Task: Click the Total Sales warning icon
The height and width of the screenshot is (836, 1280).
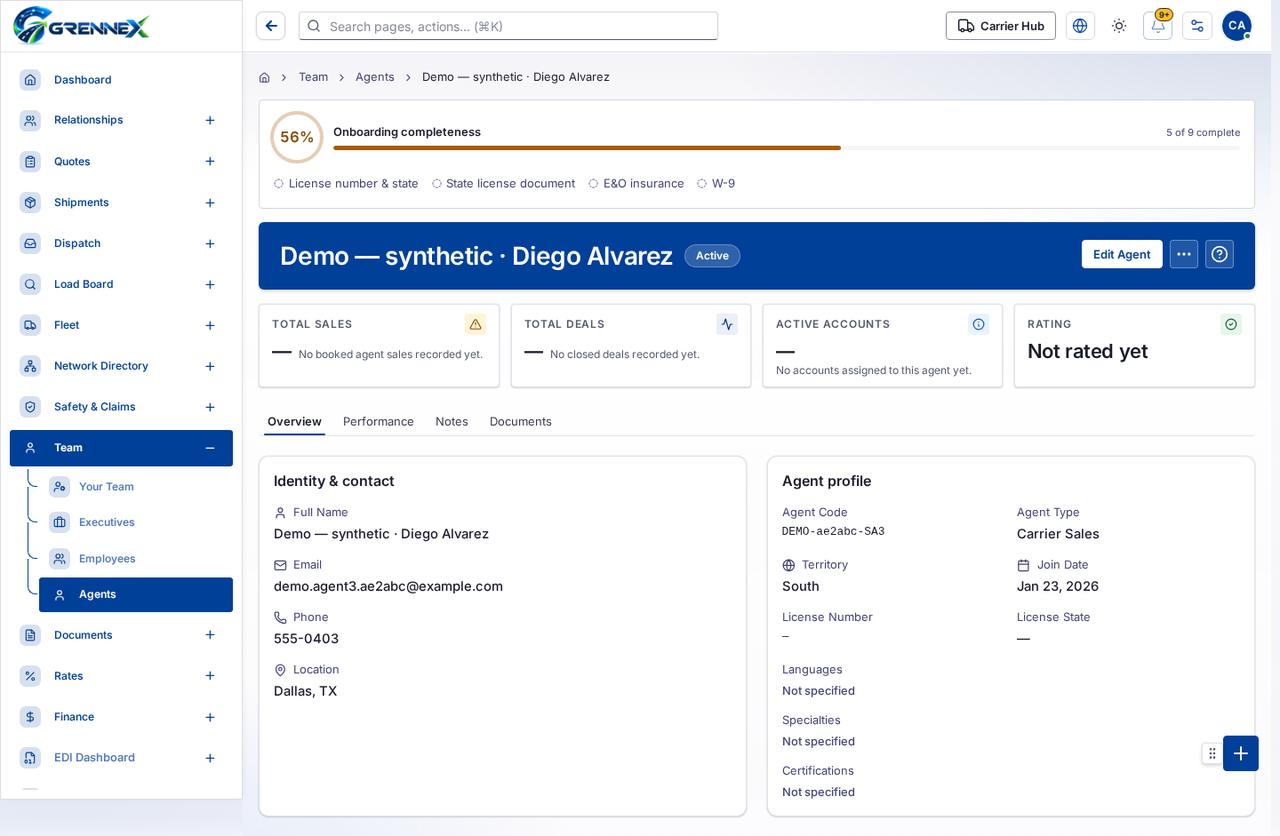Action: click(475, 324)
